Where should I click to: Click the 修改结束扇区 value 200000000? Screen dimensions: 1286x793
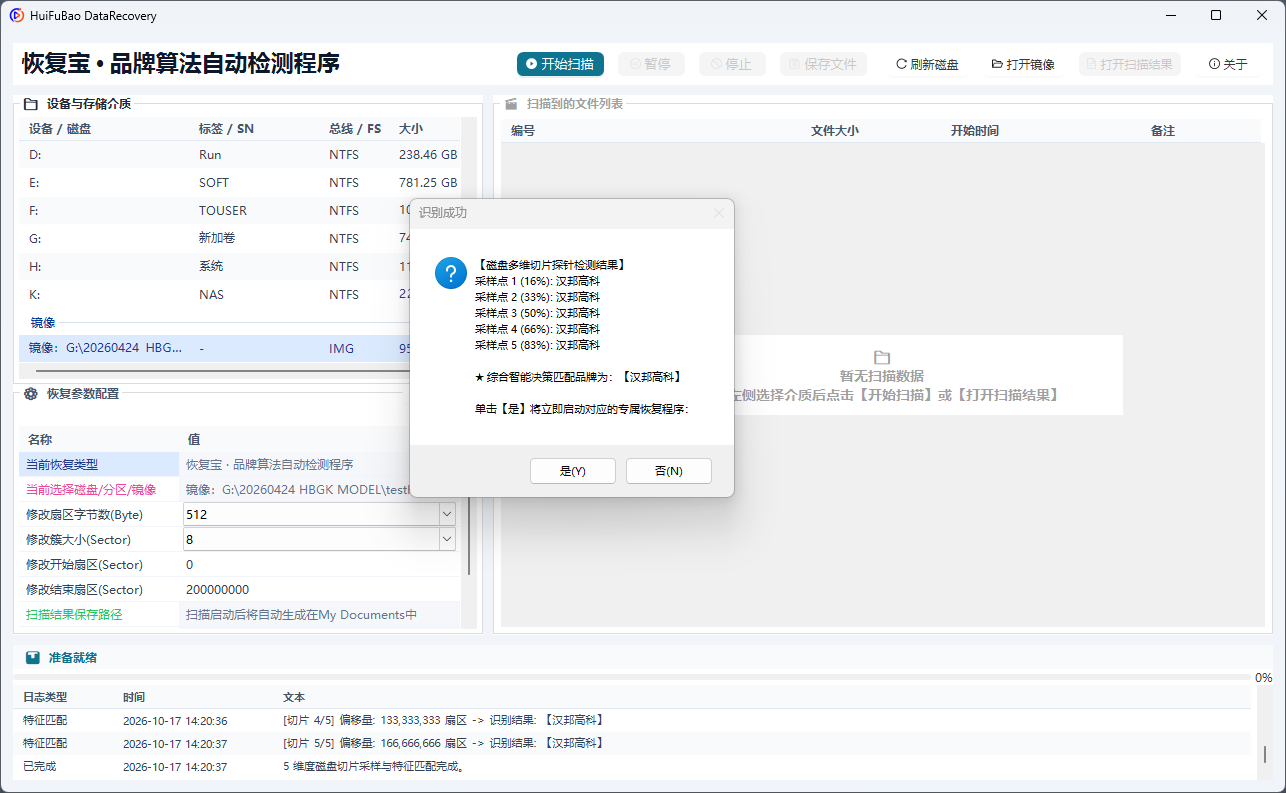pos(217,590)
